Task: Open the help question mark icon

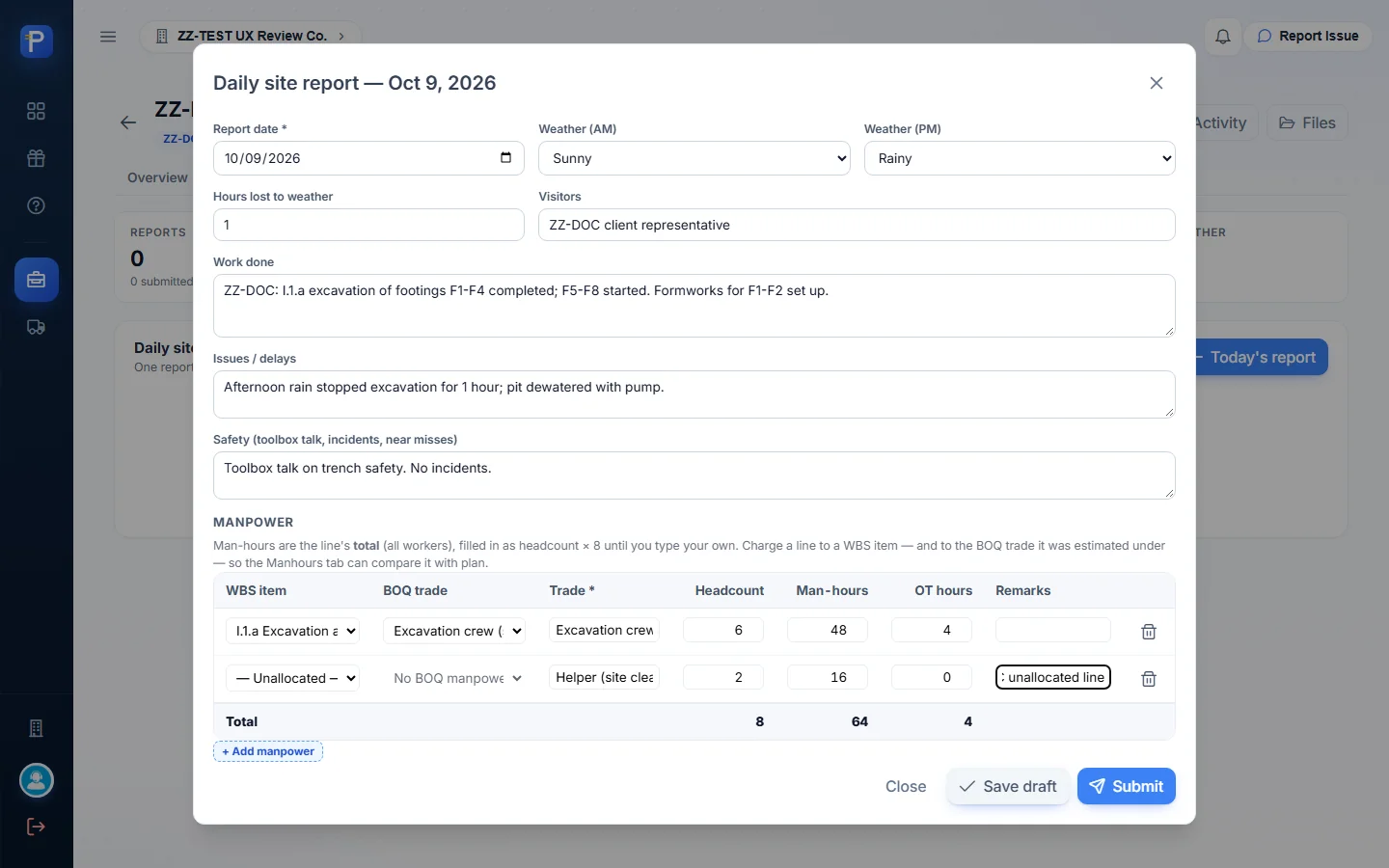Action: pyautogui.click(x=37, y=205)
